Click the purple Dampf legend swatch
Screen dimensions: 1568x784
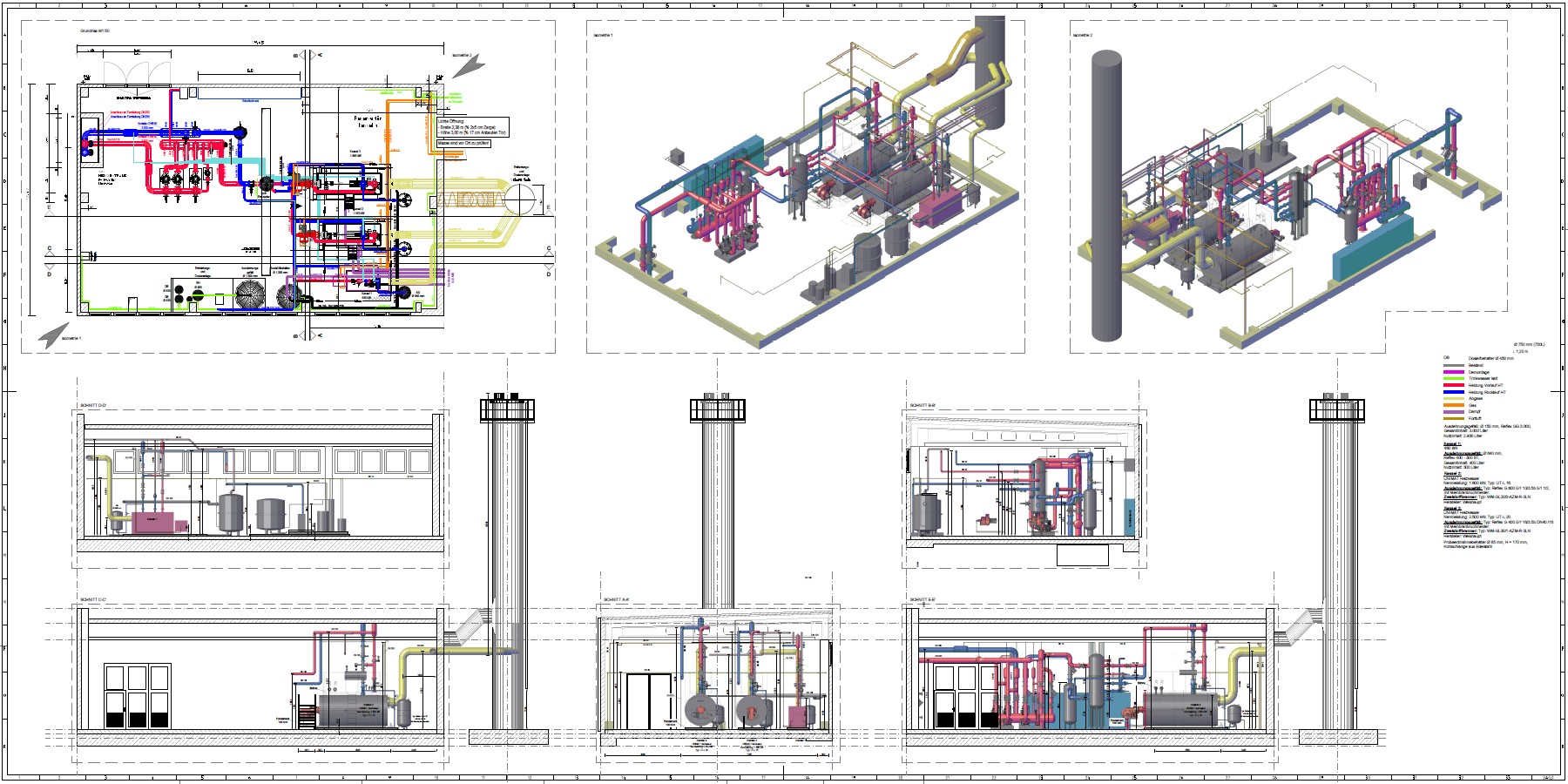tap(1454, 412)
